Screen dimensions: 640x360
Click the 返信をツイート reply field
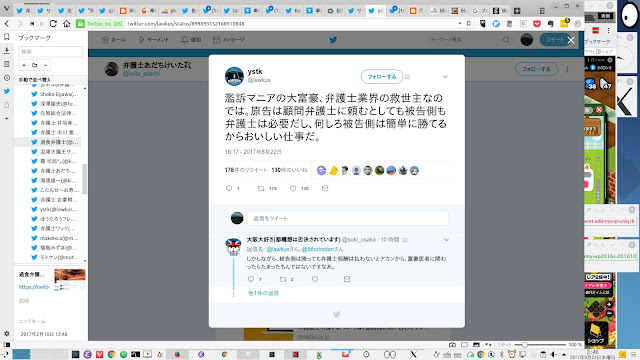(x=347, y=218)
